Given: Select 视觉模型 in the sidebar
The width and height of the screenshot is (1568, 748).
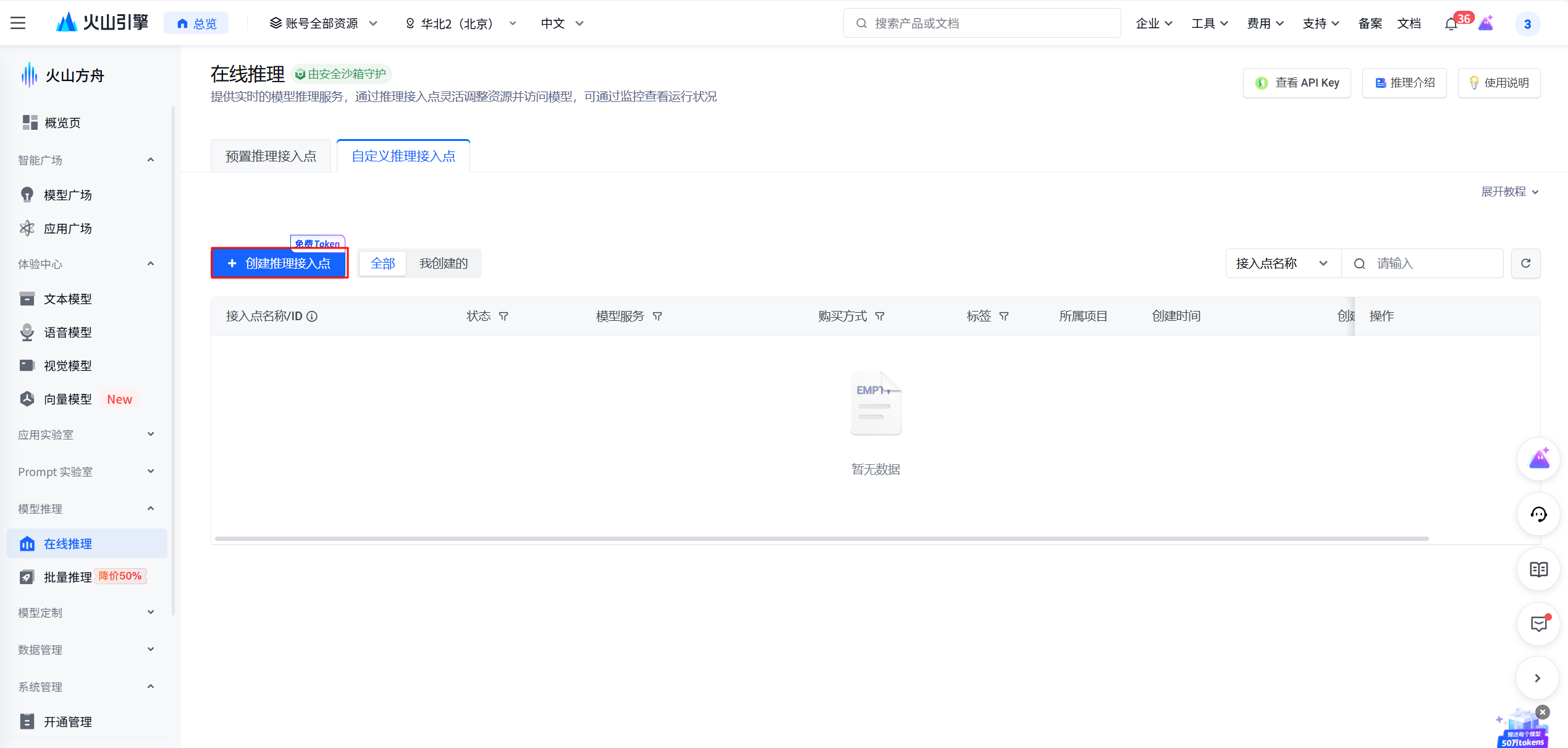Looking at the screenshot, I should 67,365.
